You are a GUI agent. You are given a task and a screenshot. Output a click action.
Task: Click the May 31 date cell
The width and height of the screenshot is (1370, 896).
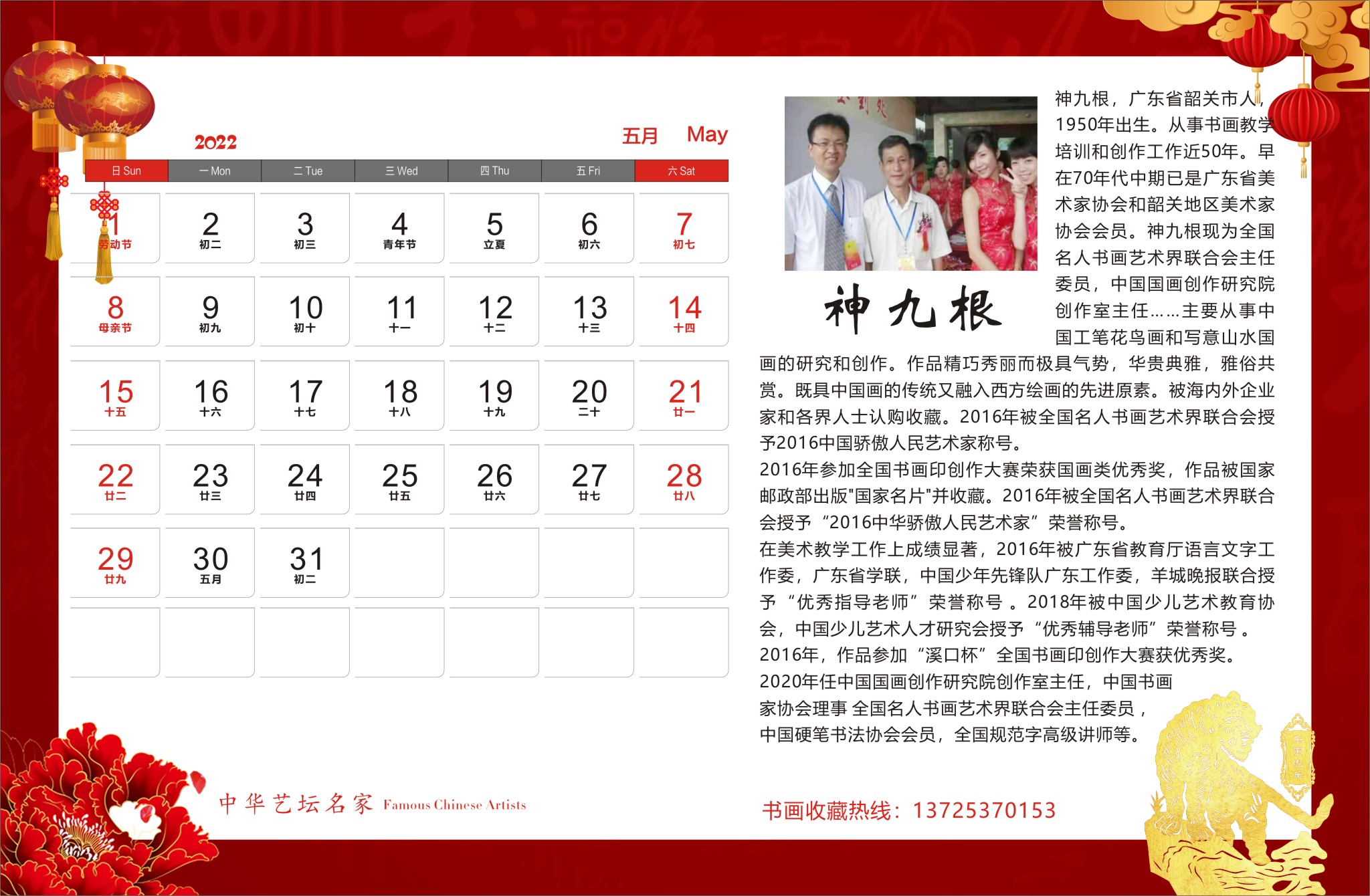pyautogui.click(x=305, y=563)
